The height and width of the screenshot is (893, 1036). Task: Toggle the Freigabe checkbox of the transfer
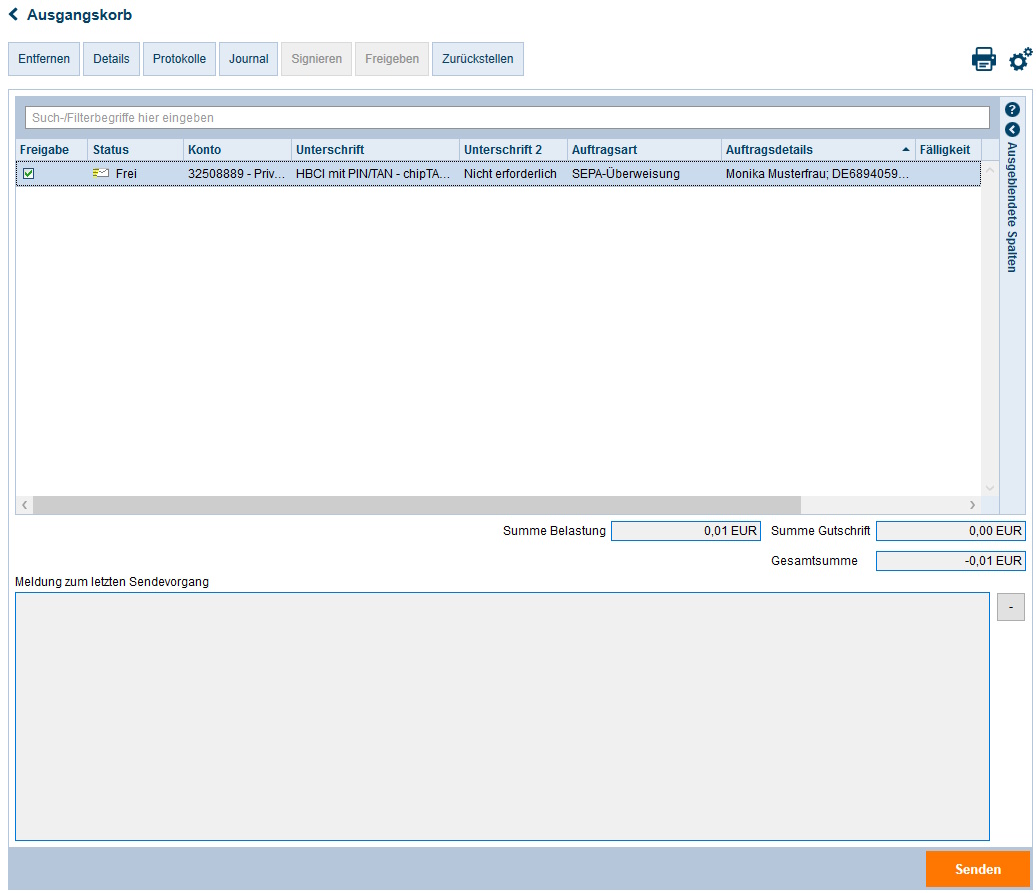pyautogui.click(x=28, y=174)
